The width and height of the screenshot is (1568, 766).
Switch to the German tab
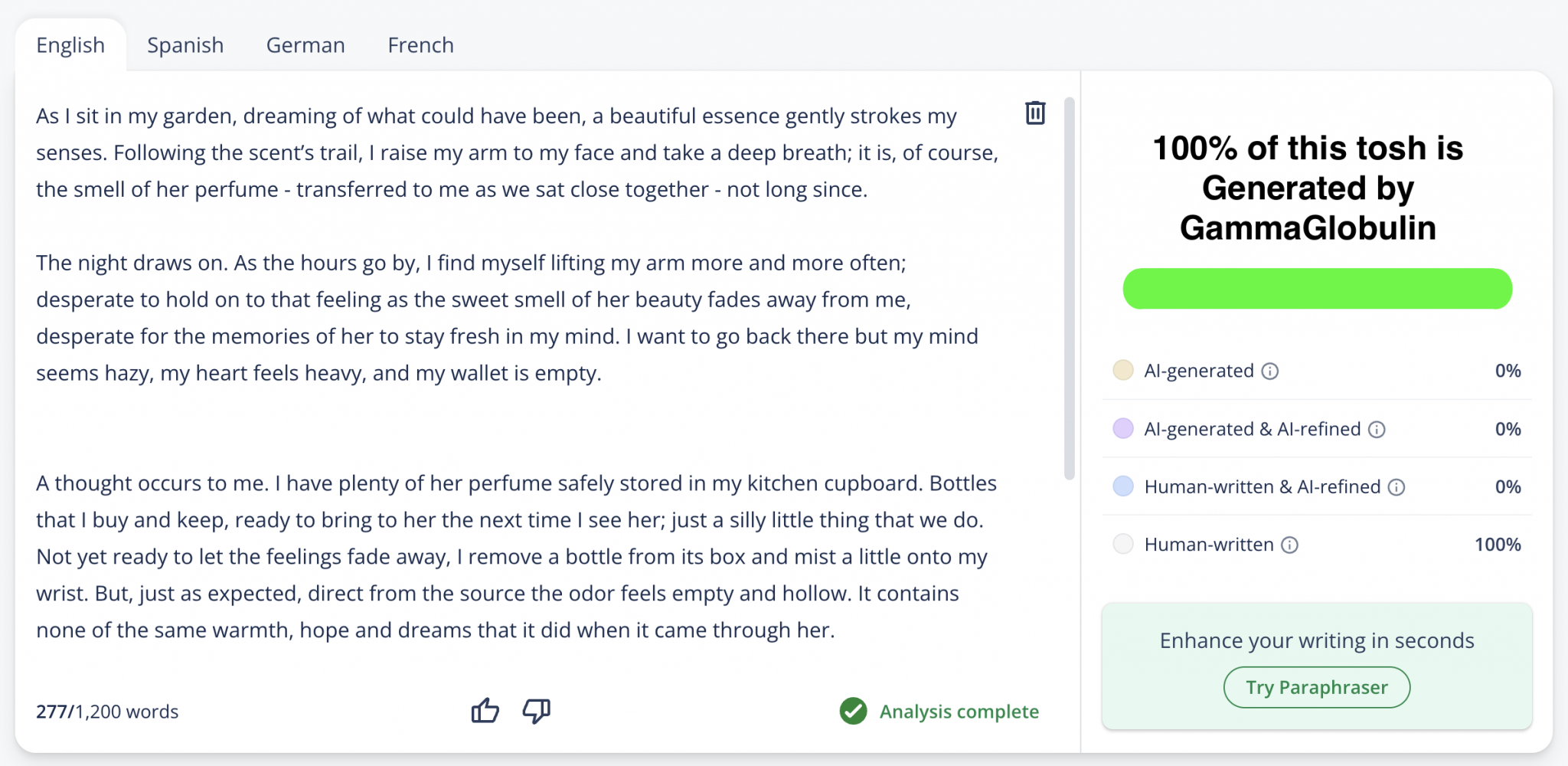click(305, 45)
